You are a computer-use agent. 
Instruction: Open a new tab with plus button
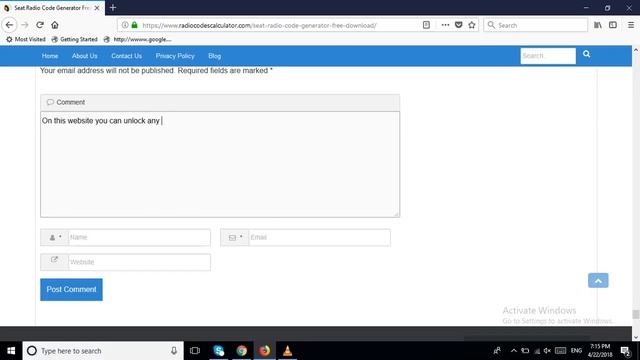[x=113, y=8]
